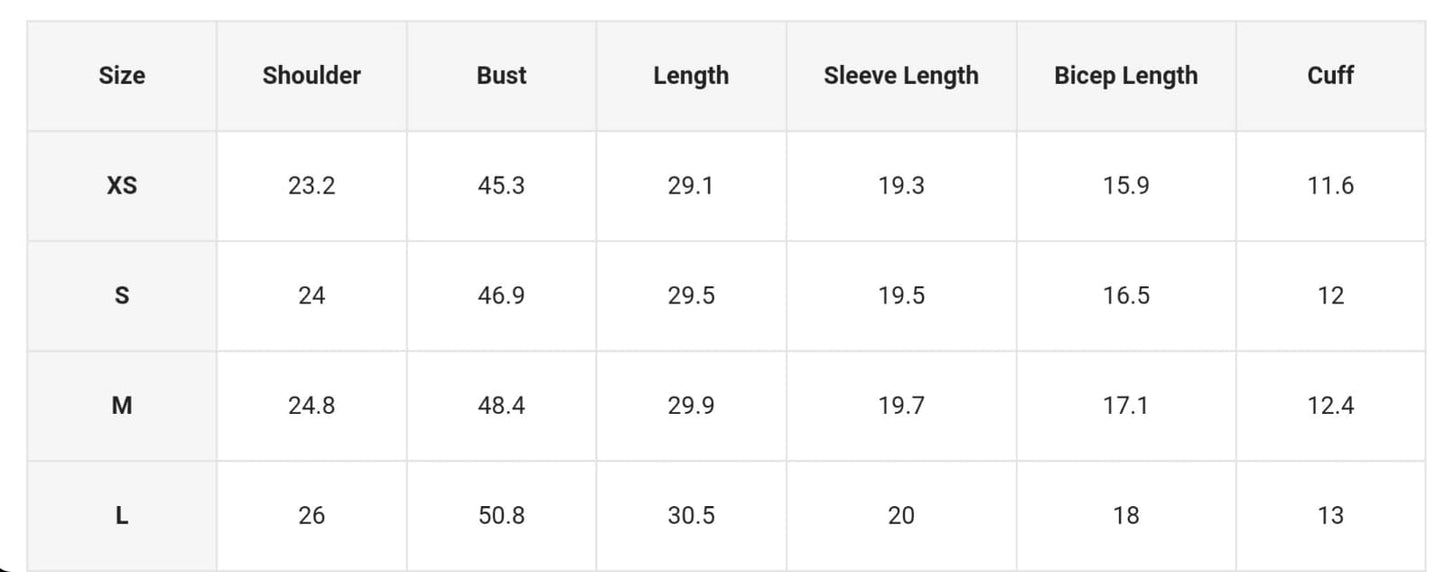Click the XS bust value 45.3
The width and height of the screenshot is (1445, 572).
(x=501, y=186)
